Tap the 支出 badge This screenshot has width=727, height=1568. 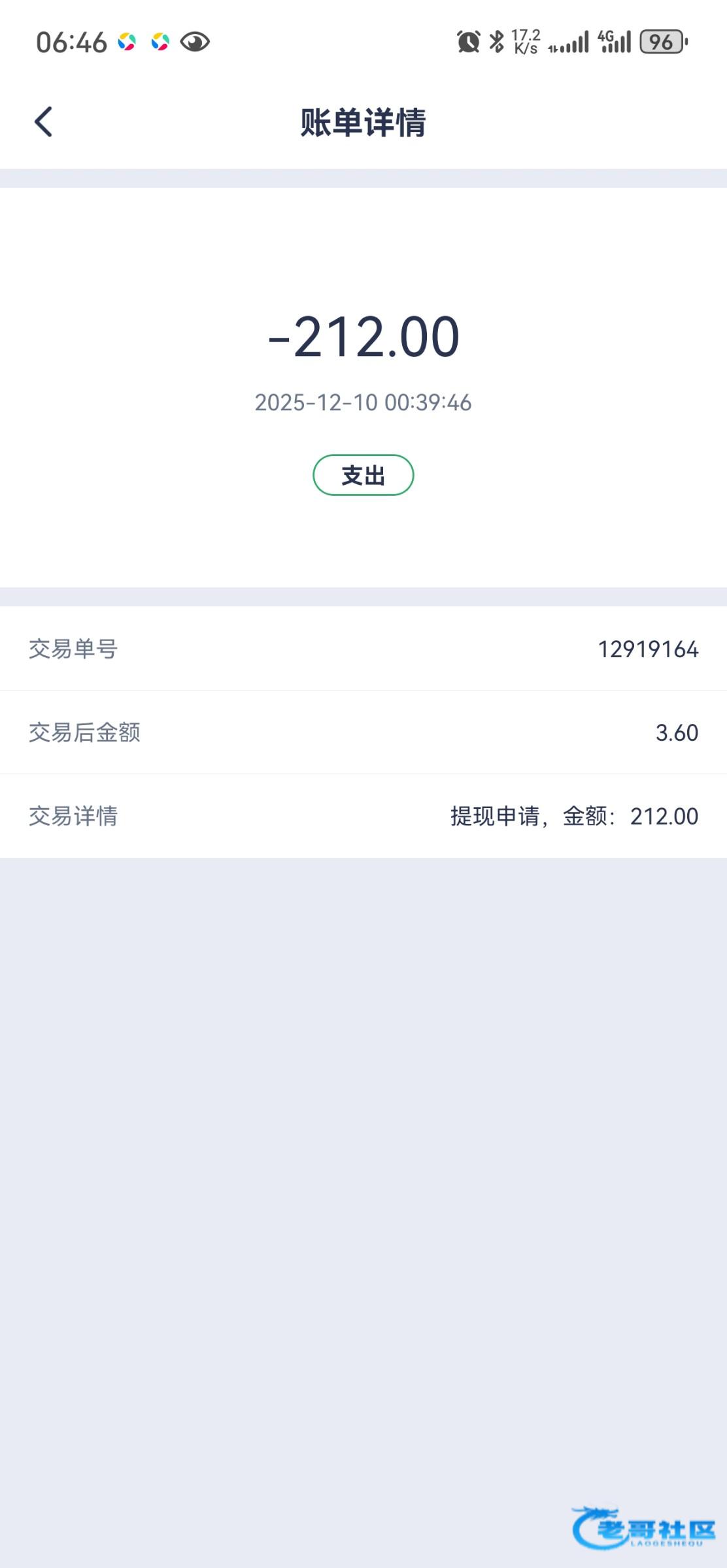click(363, 475)
